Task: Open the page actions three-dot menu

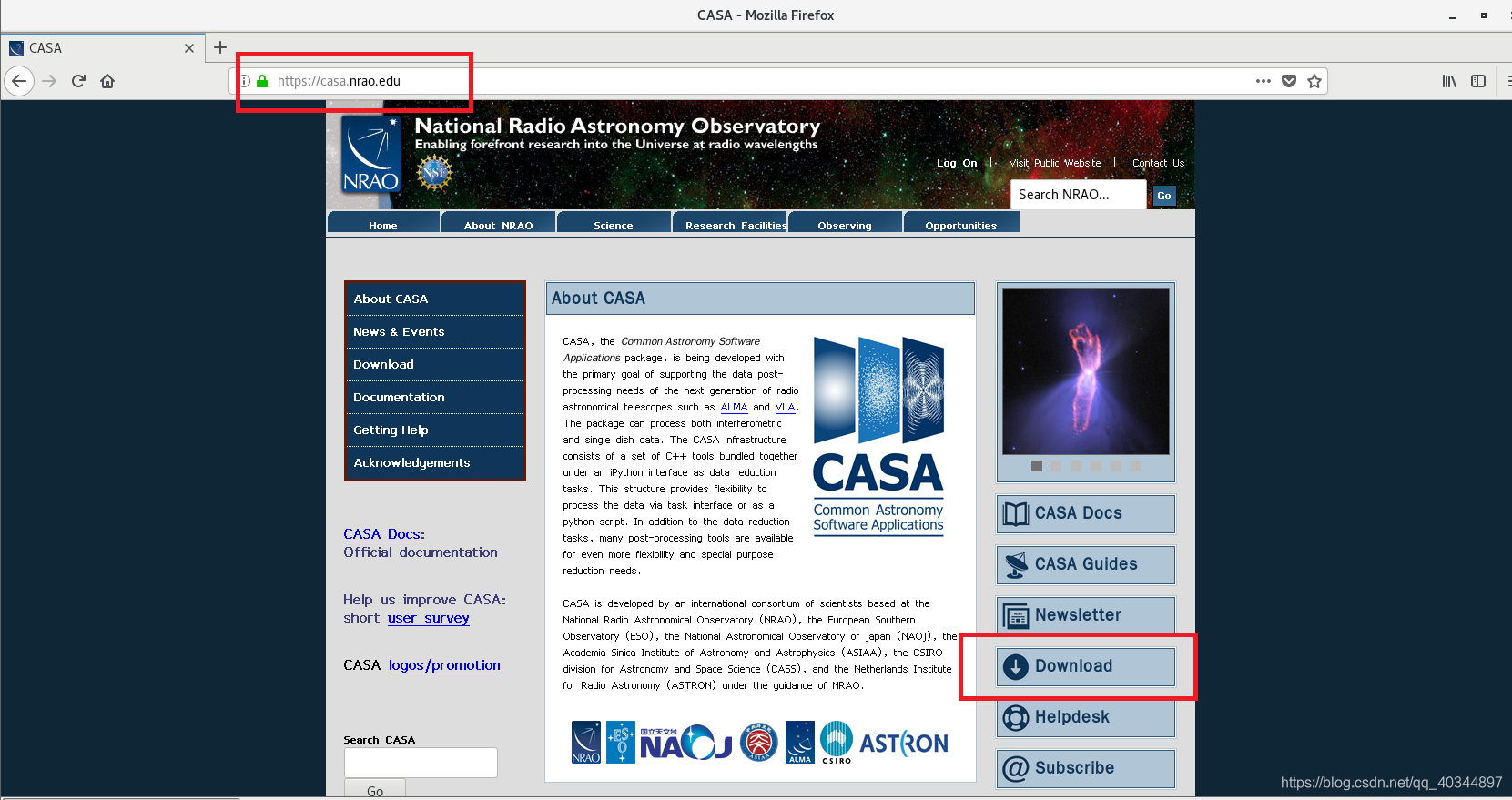Action: pyautogui.click(x=1263, y=81)
